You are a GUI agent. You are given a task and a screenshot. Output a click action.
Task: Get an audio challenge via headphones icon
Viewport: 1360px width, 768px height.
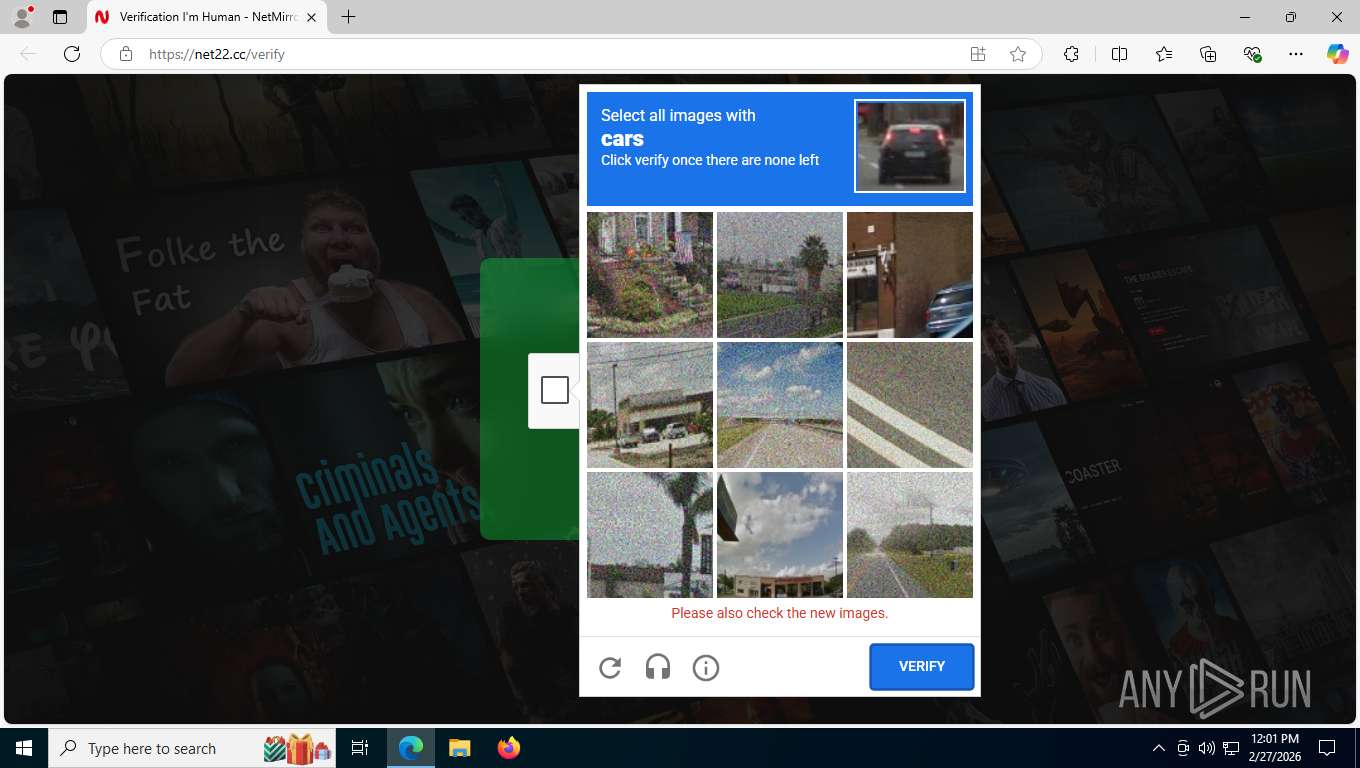tap(658, 667)
